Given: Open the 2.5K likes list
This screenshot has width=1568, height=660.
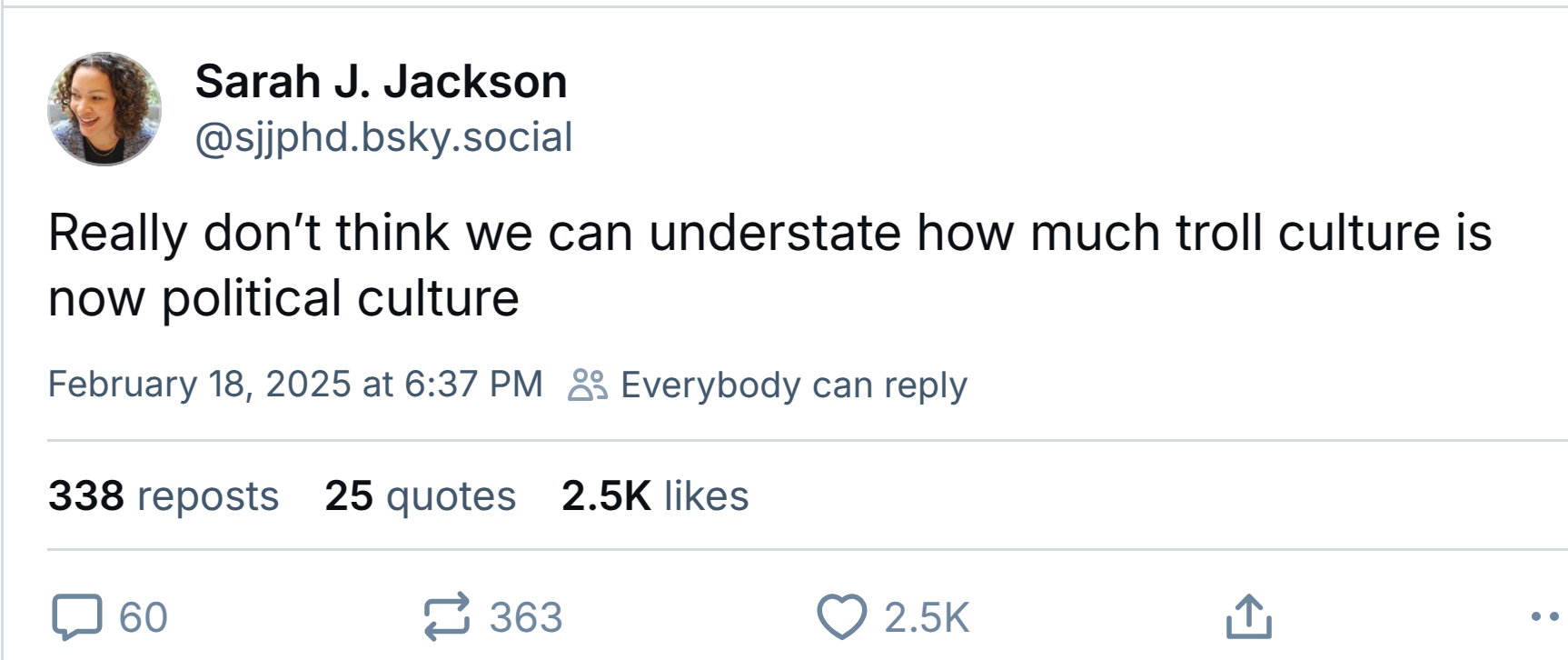Looking at the screenshot, I should (655, 496).
